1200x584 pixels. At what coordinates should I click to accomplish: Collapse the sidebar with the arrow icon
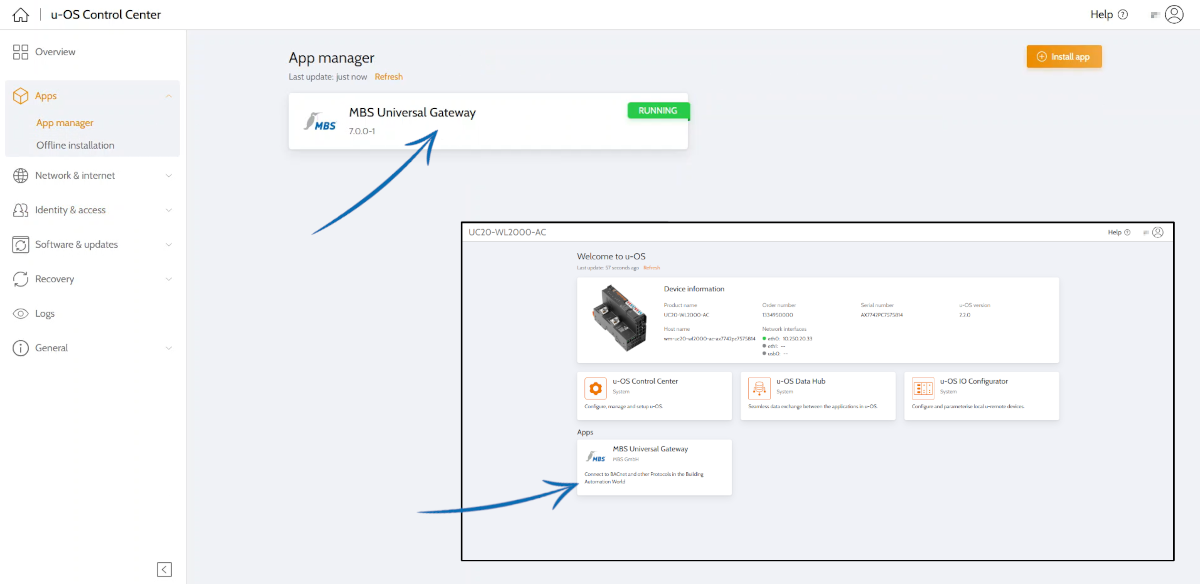(x=164, y=569)
